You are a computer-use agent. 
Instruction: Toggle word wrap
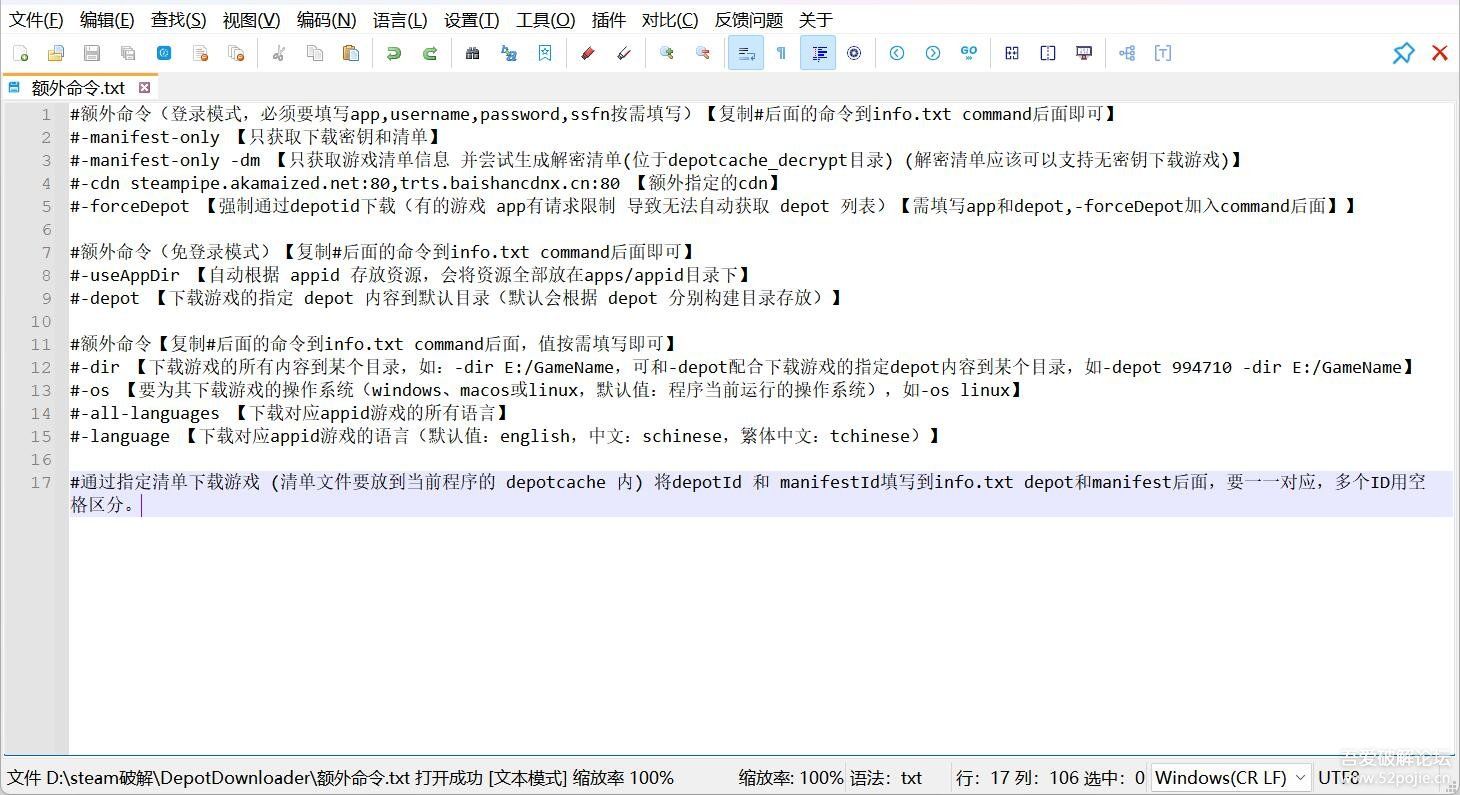(746, 53)
